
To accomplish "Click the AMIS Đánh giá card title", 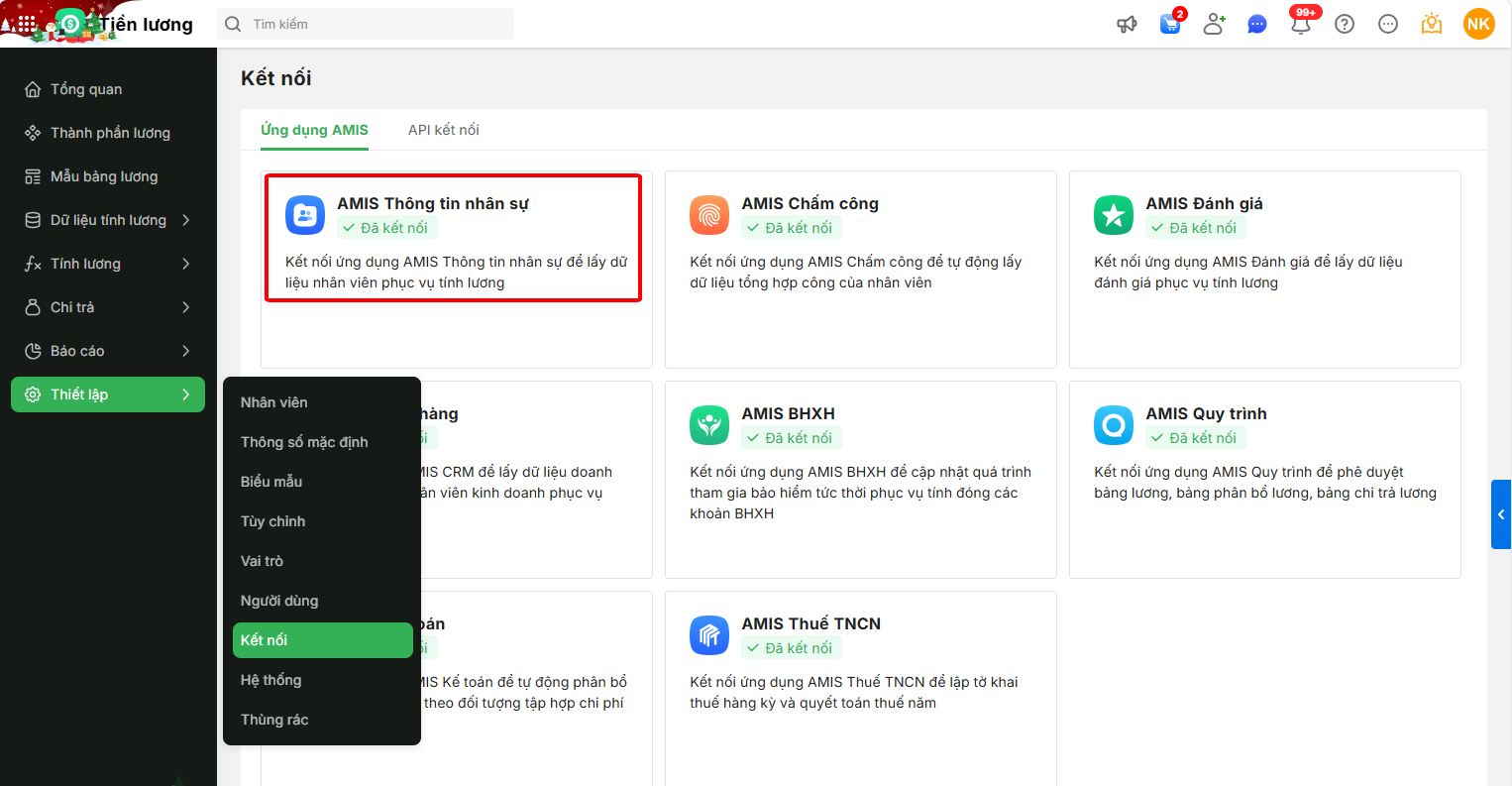I will coord(1205,203).
